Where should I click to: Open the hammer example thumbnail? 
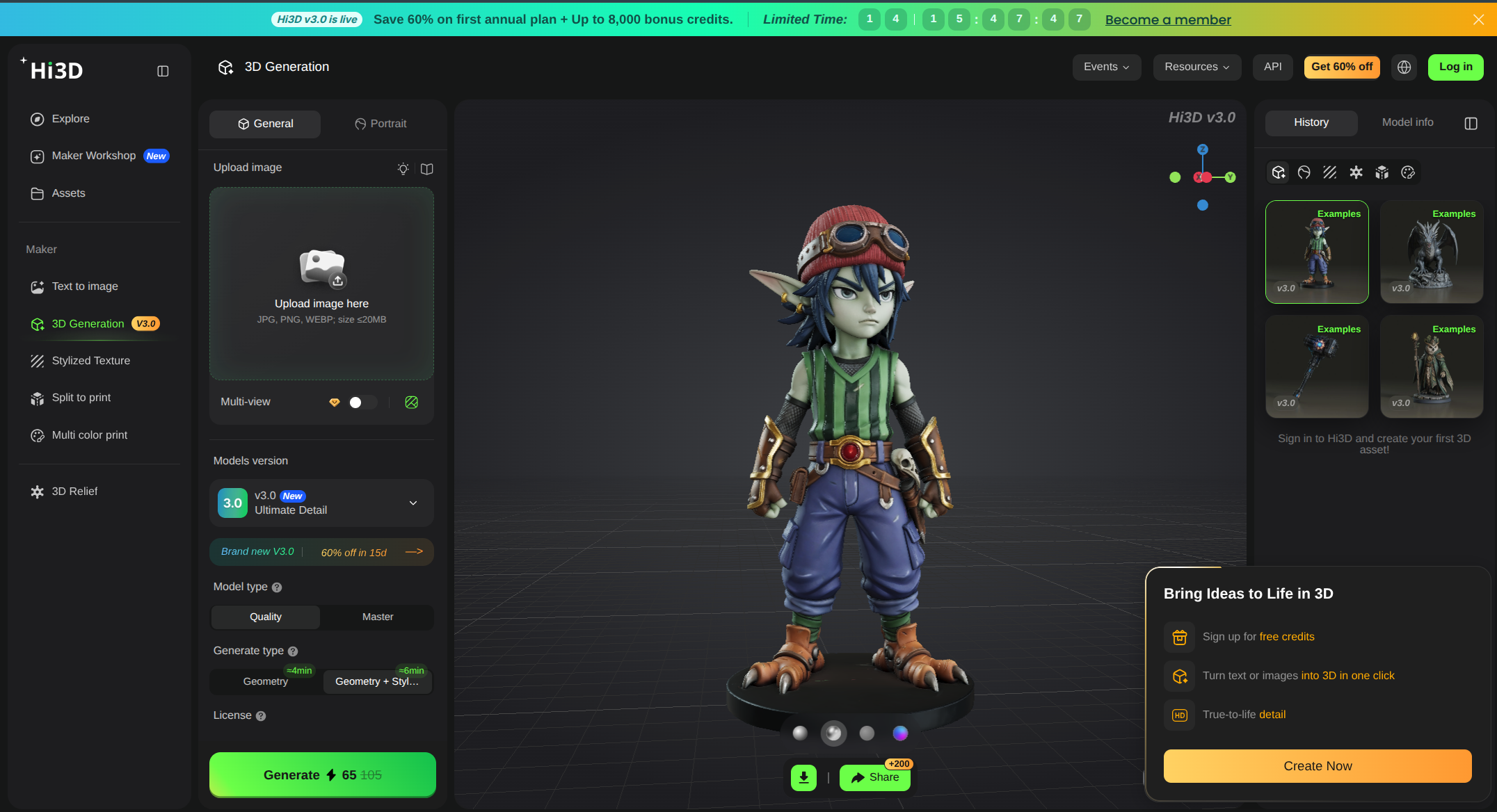1317,367
